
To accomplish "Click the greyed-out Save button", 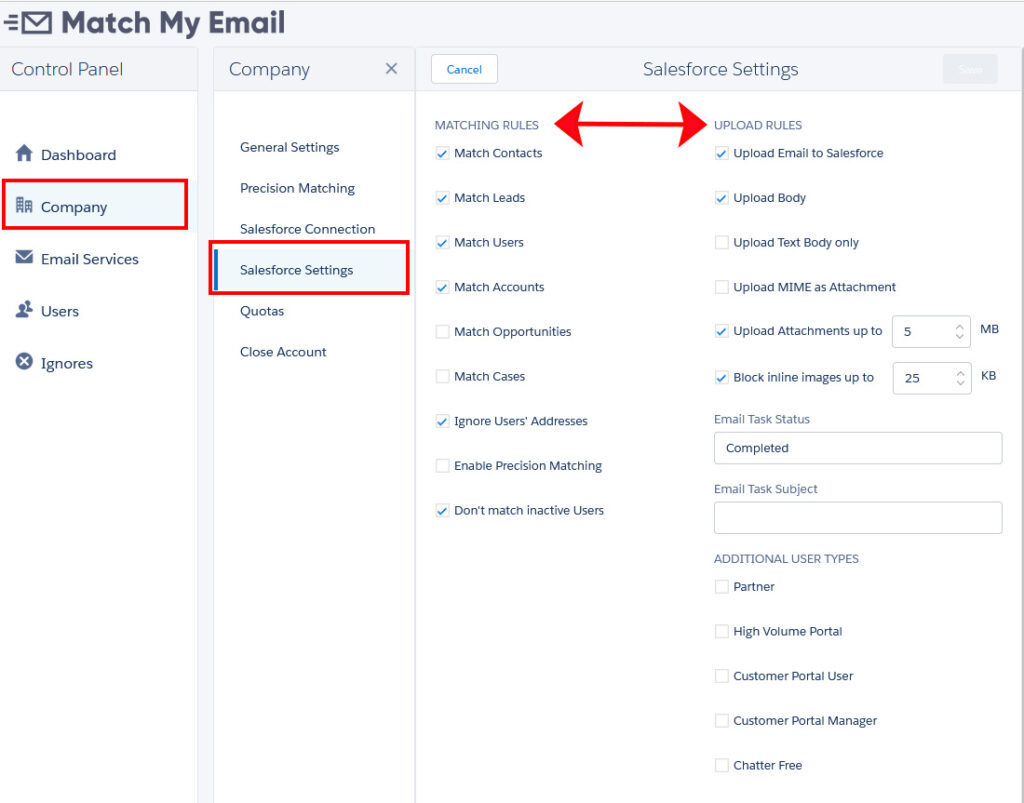I will [970, 69].
